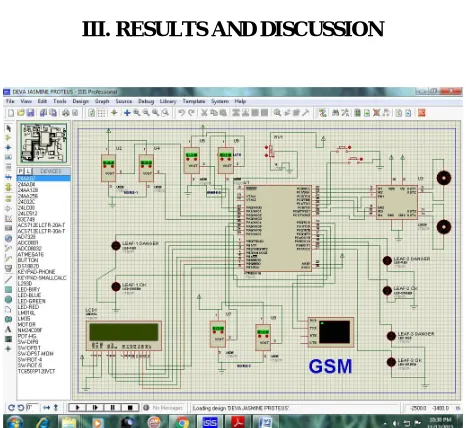This screenshot has height=428, width=466.
Task: Toggle the false origin
Action: click(114, 113)
